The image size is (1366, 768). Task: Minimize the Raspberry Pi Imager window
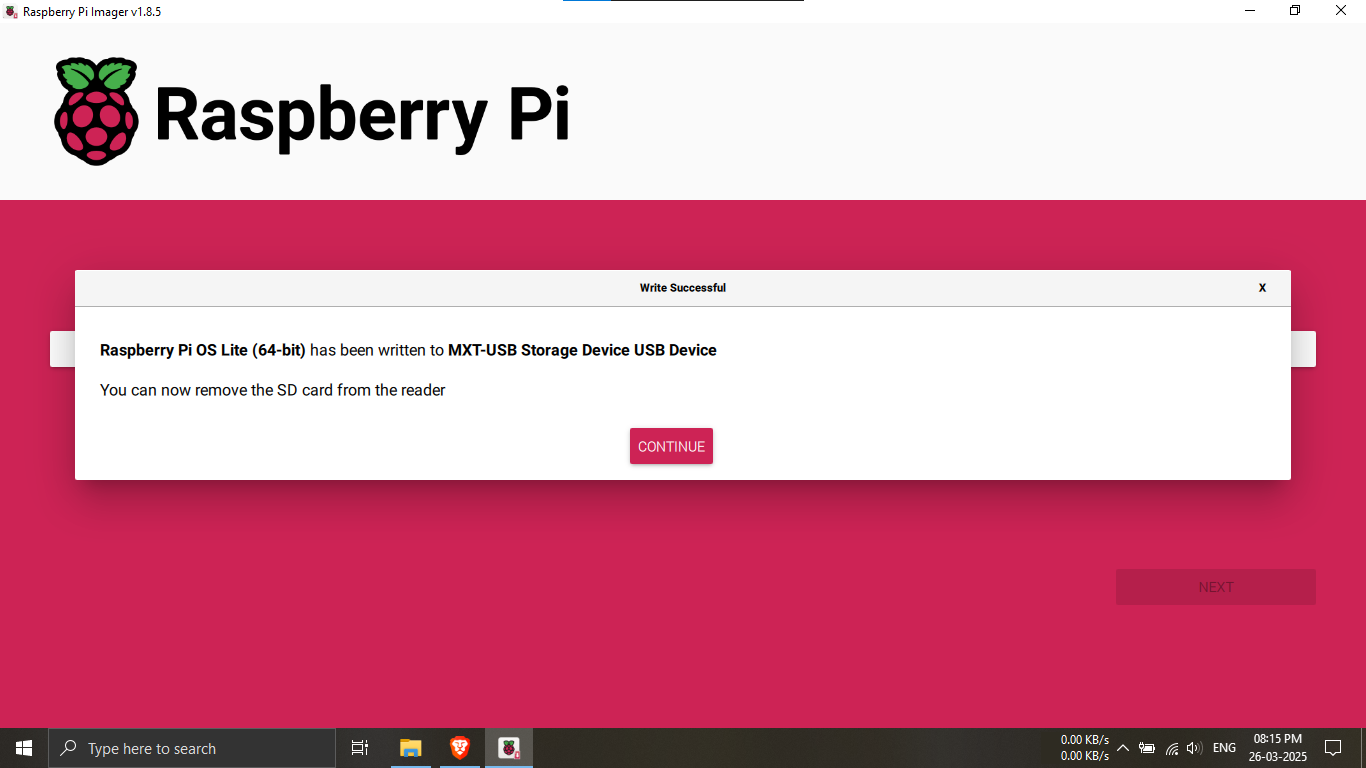click(1250, 11)
